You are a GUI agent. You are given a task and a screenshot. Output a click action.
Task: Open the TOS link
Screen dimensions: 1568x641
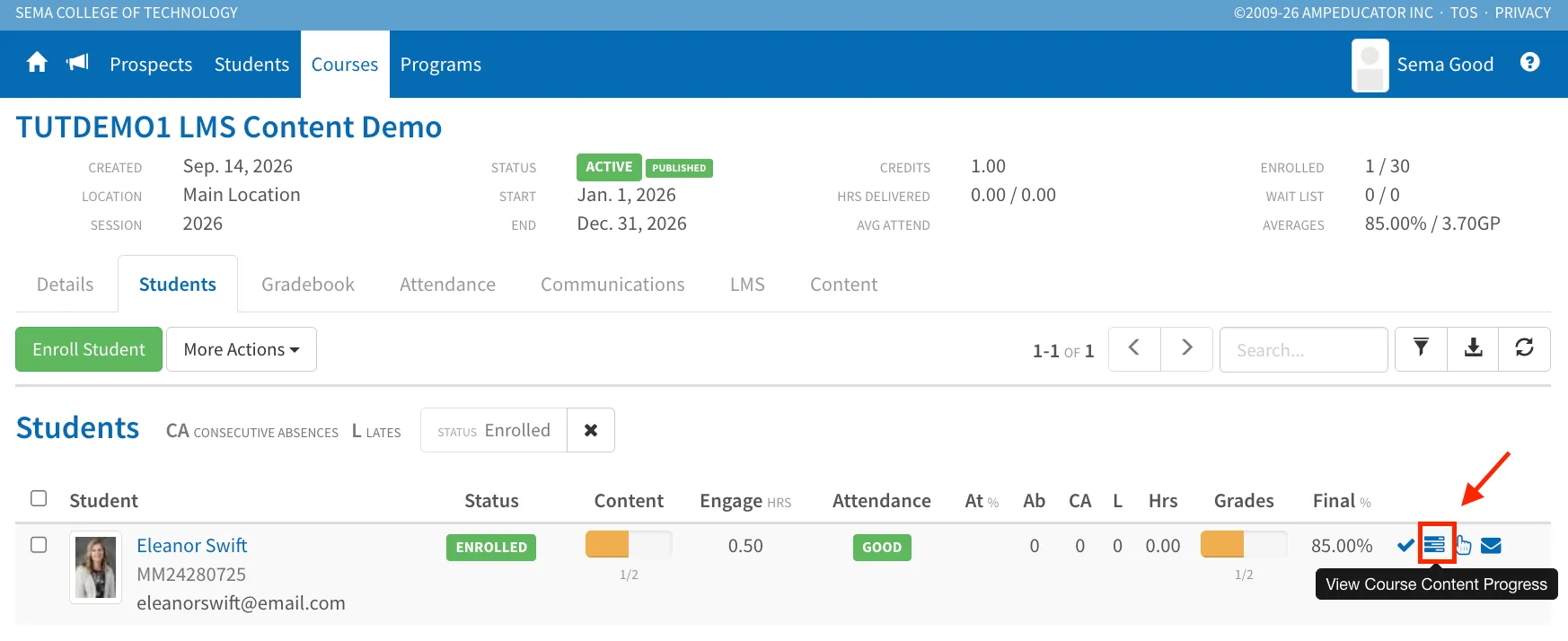1464,13
